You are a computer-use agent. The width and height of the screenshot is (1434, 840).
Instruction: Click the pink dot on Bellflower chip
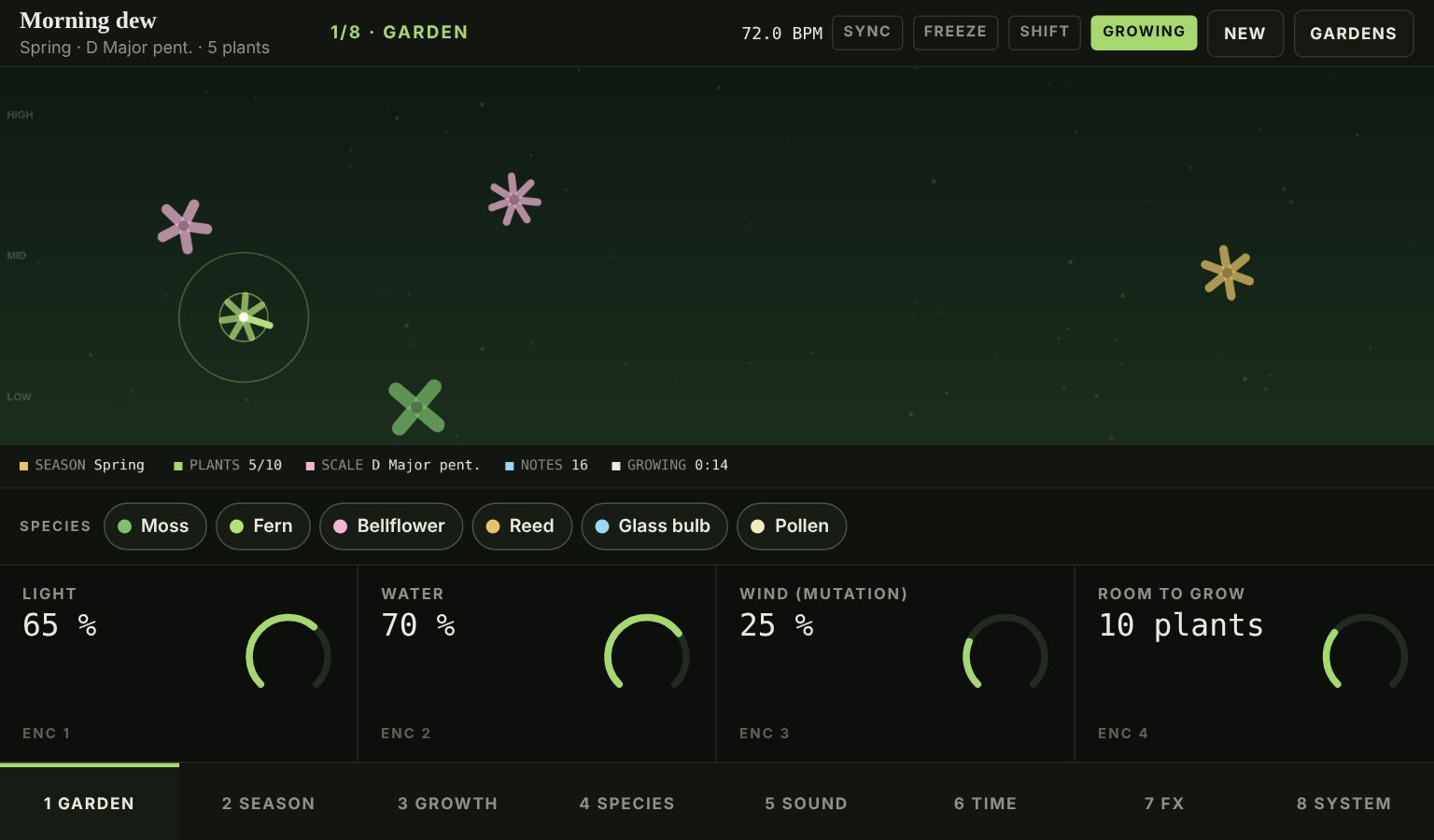pos(340,526)
